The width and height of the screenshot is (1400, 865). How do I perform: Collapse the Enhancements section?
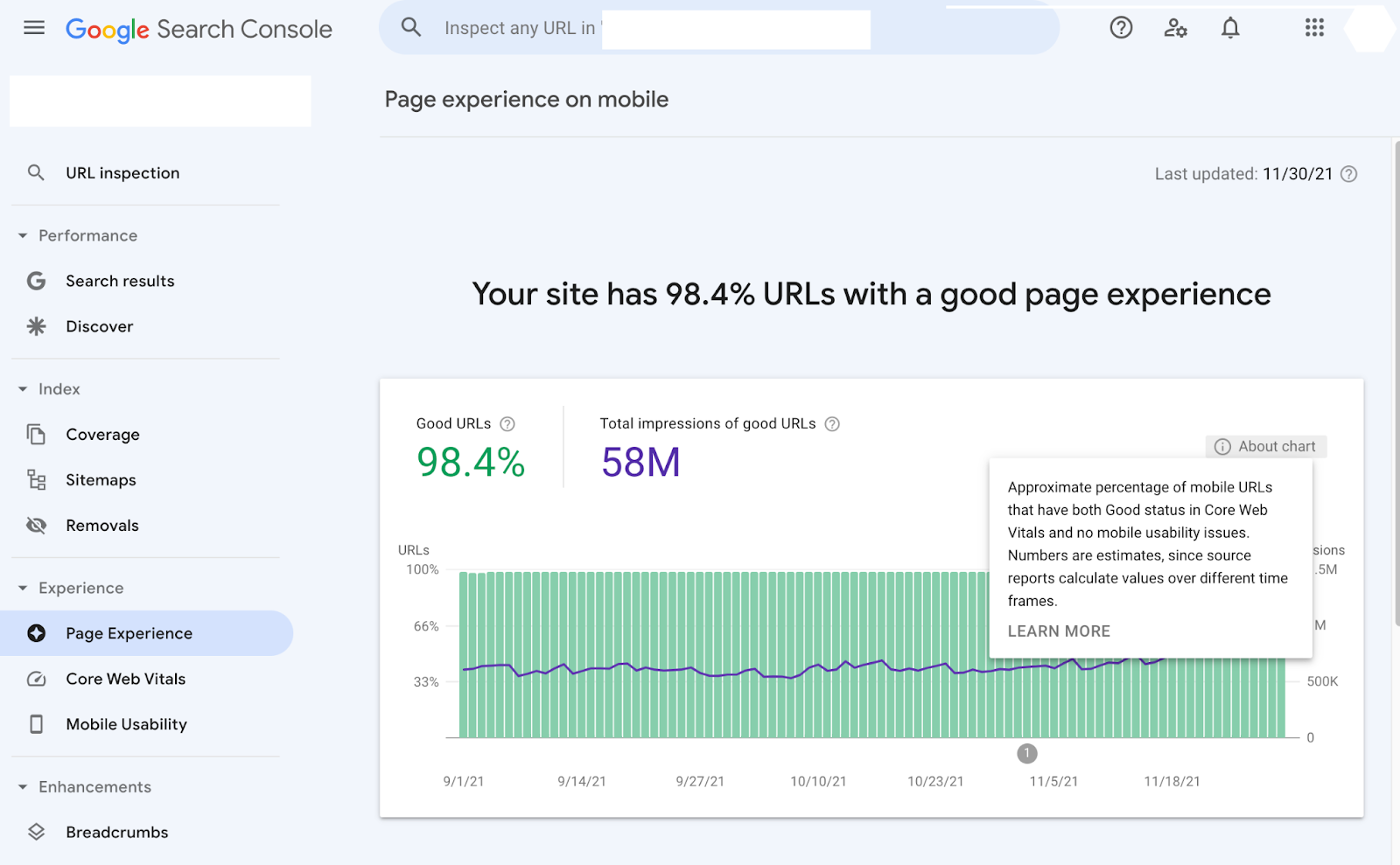coord(23,787)
